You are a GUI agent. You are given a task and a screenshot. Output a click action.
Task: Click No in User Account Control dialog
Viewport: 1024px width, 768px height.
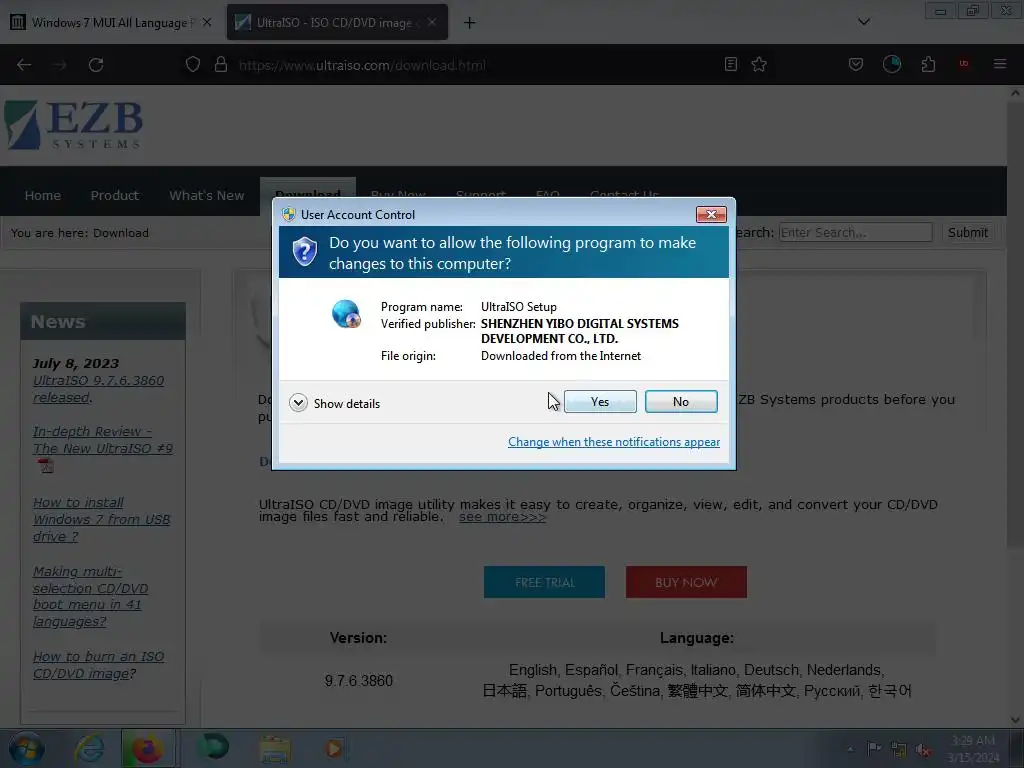pos(680,402)
